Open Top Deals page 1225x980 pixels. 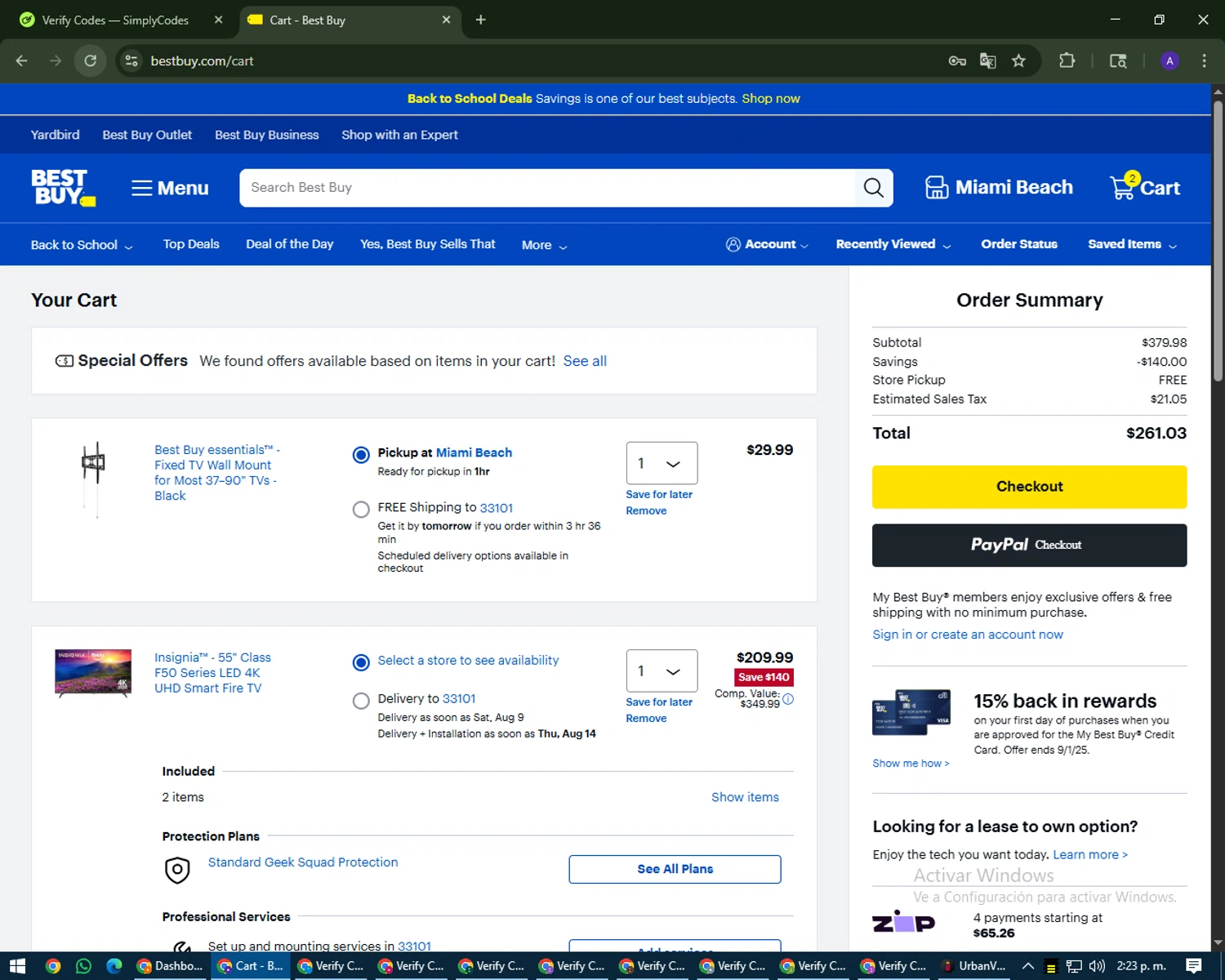191,244
